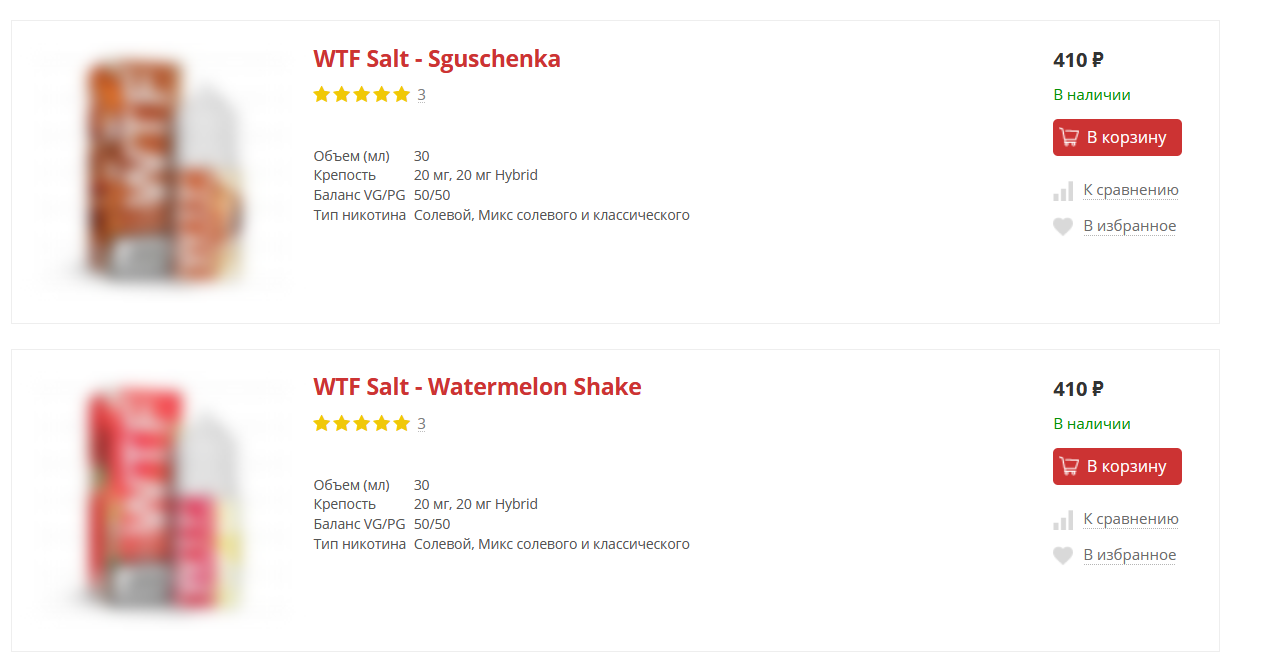Viewport: 1273px width, 661px height.
Task: Click 'В избранное' link for Sguschenka
Action: (x=1129, y=226)
